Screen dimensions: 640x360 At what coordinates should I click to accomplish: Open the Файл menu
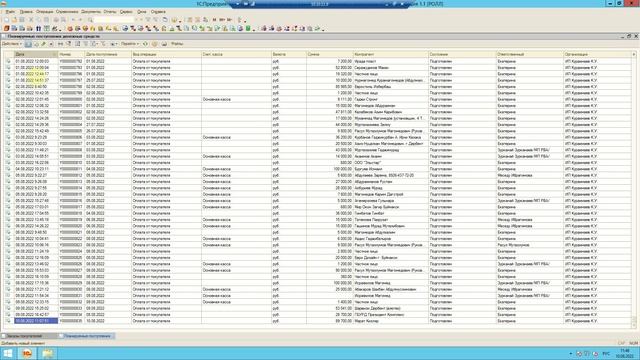click(10, 12)
